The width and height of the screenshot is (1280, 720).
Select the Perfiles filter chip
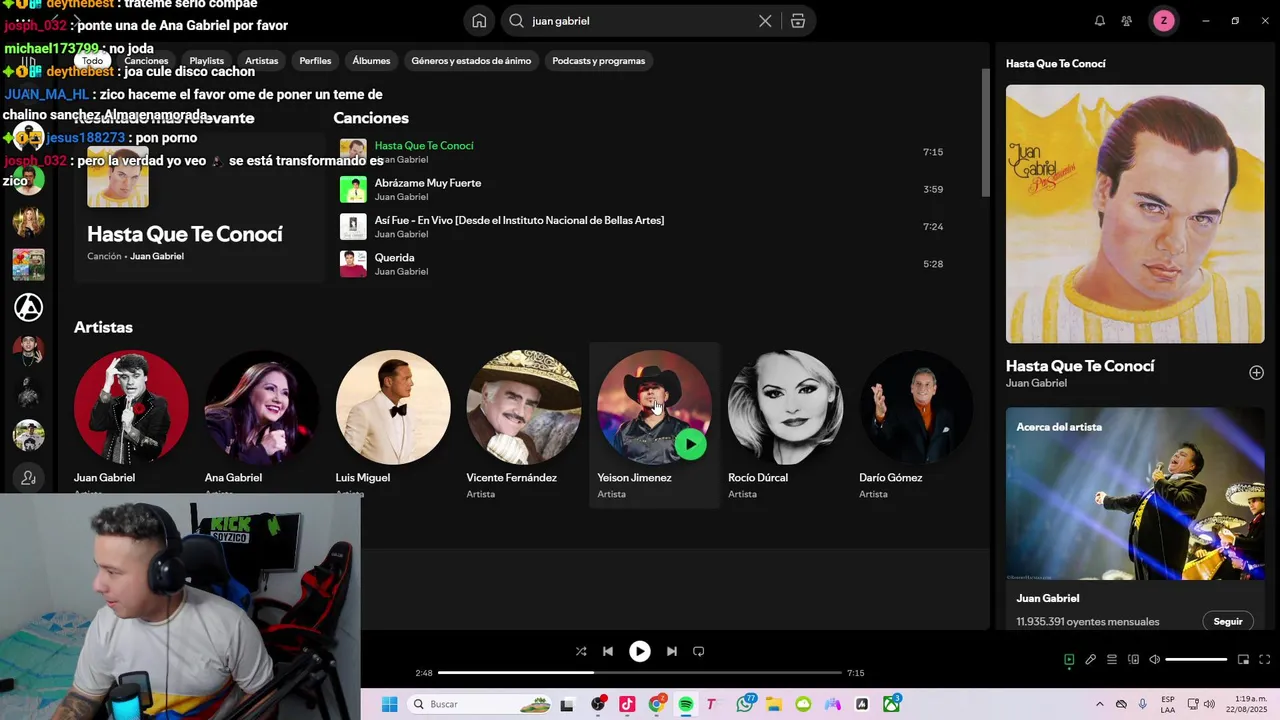pos(315,61)
